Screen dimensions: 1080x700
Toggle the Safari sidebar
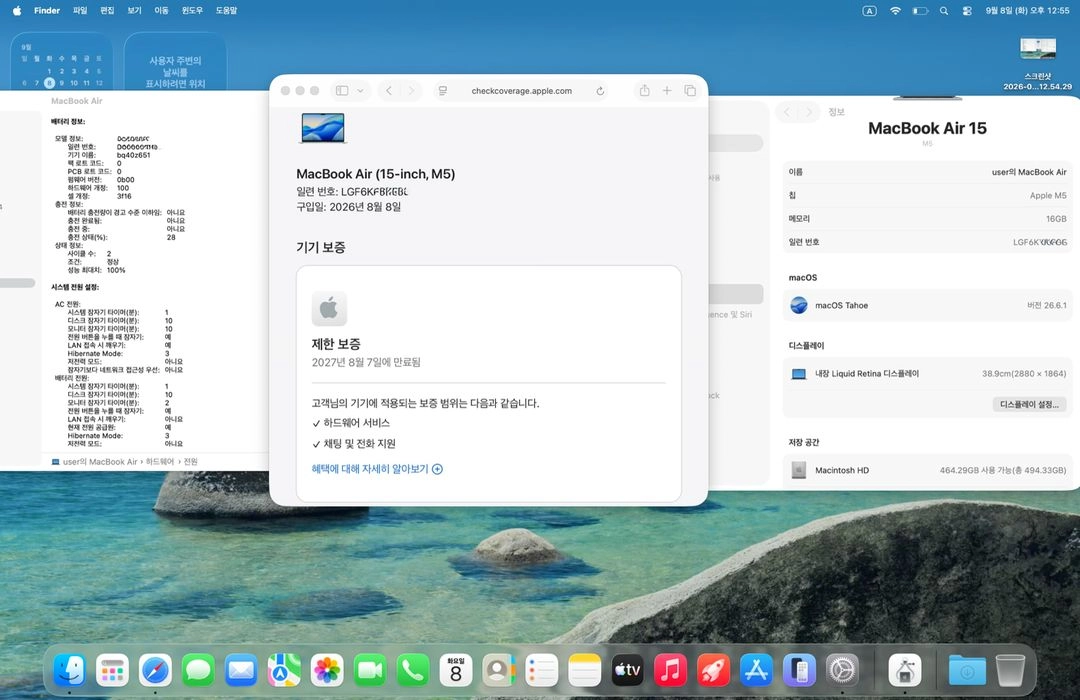coord(342,90)
